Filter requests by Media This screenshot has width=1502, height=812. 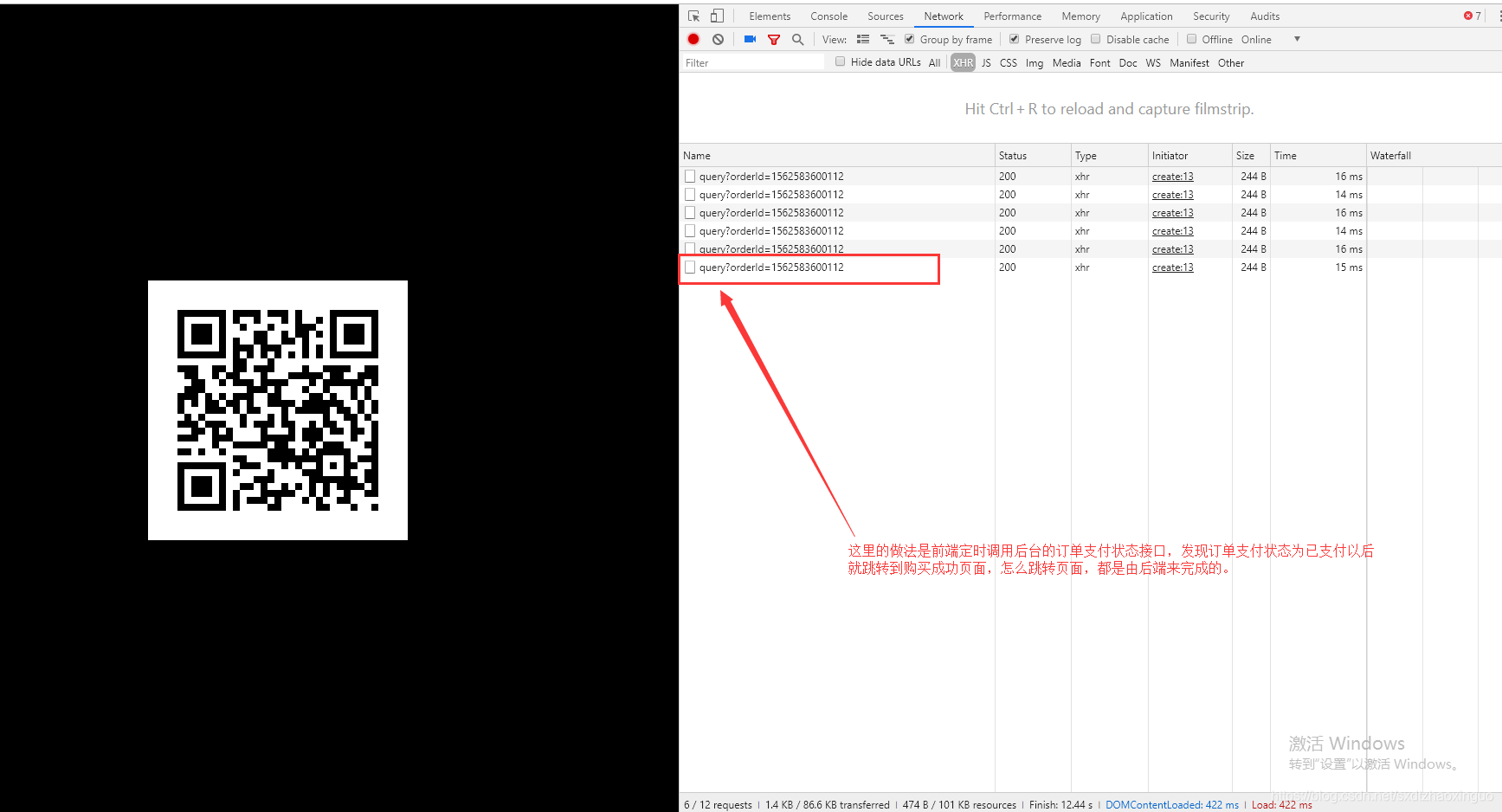1067,62
